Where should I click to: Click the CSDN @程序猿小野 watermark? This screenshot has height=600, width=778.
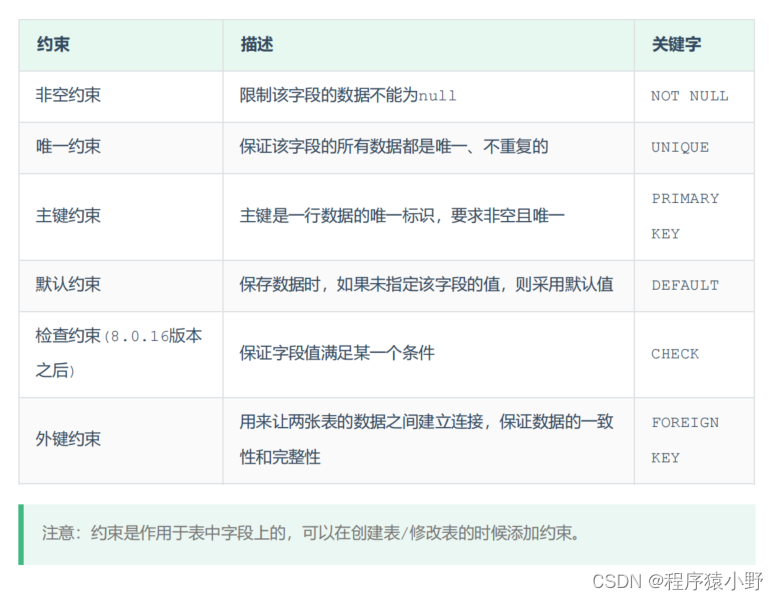coord(677,580)
